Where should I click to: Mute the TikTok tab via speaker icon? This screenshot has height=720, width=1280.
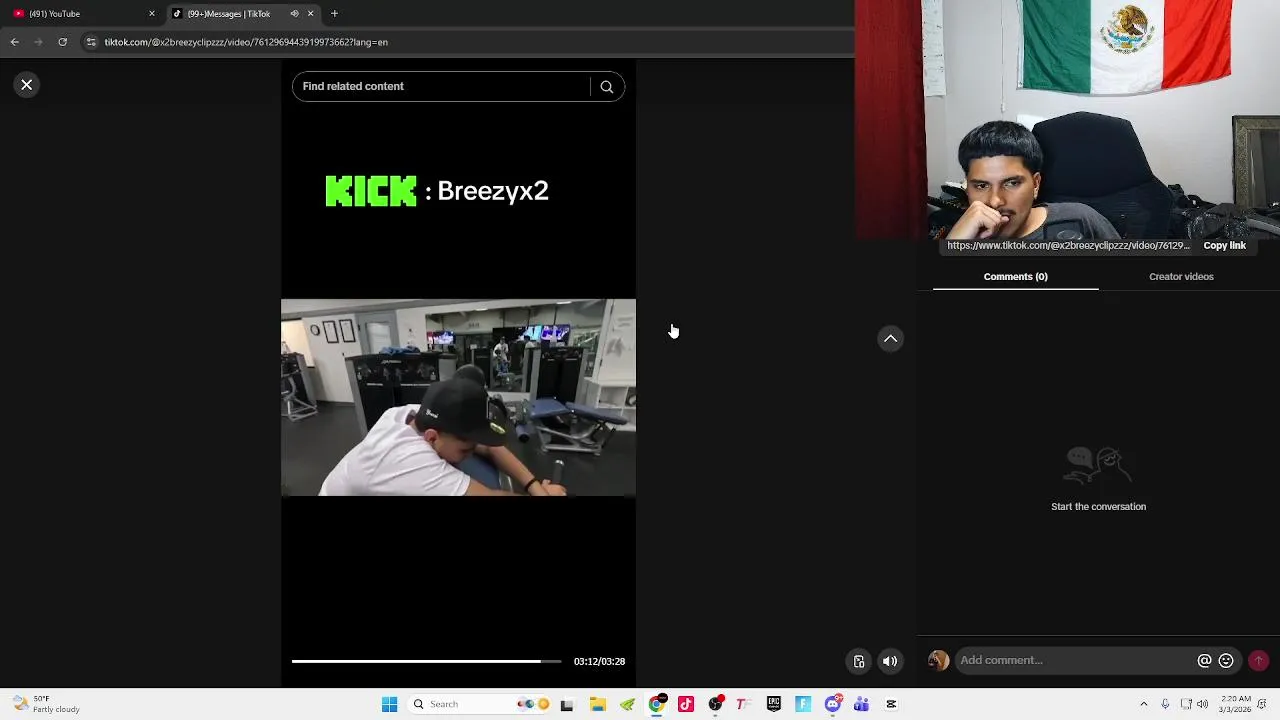click(x=294, y=14)
